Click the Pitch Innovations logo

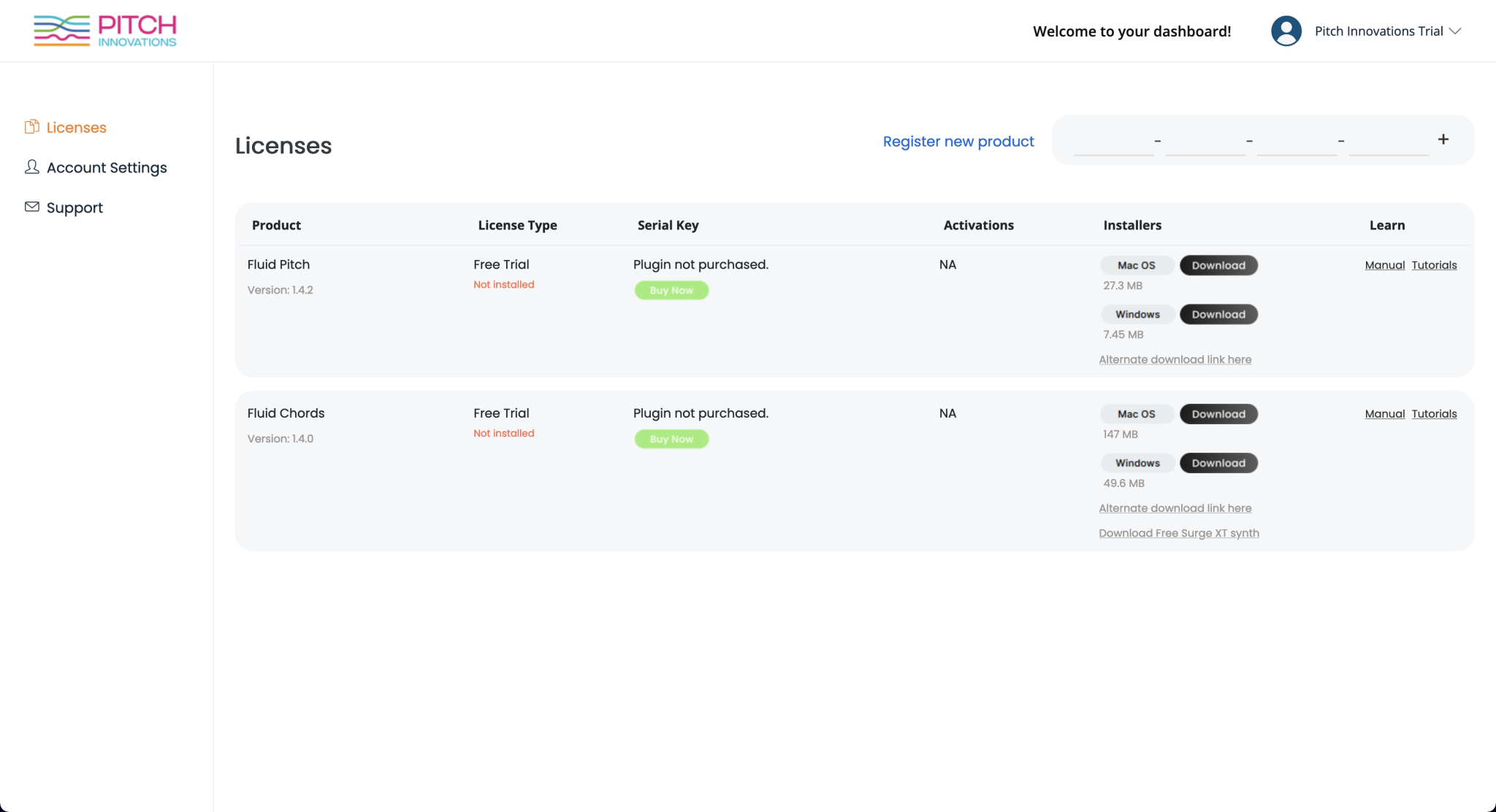tap(105, 31)
